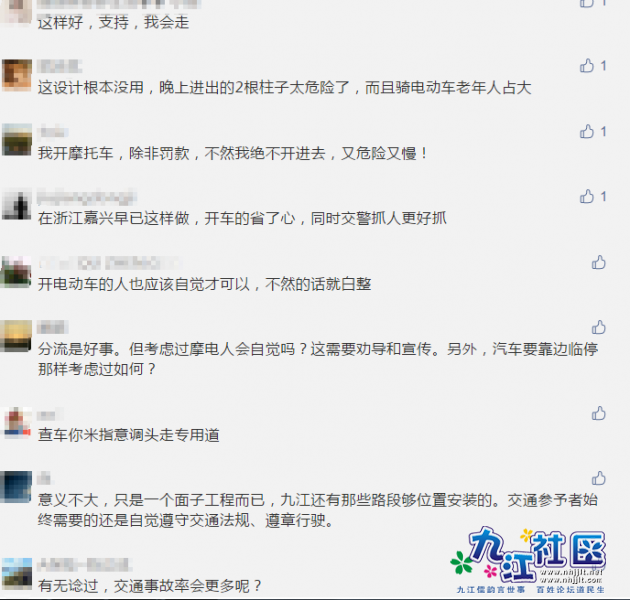
Task: Open avatar of 有无论过 commenter
Action: (x=17, y=573)
